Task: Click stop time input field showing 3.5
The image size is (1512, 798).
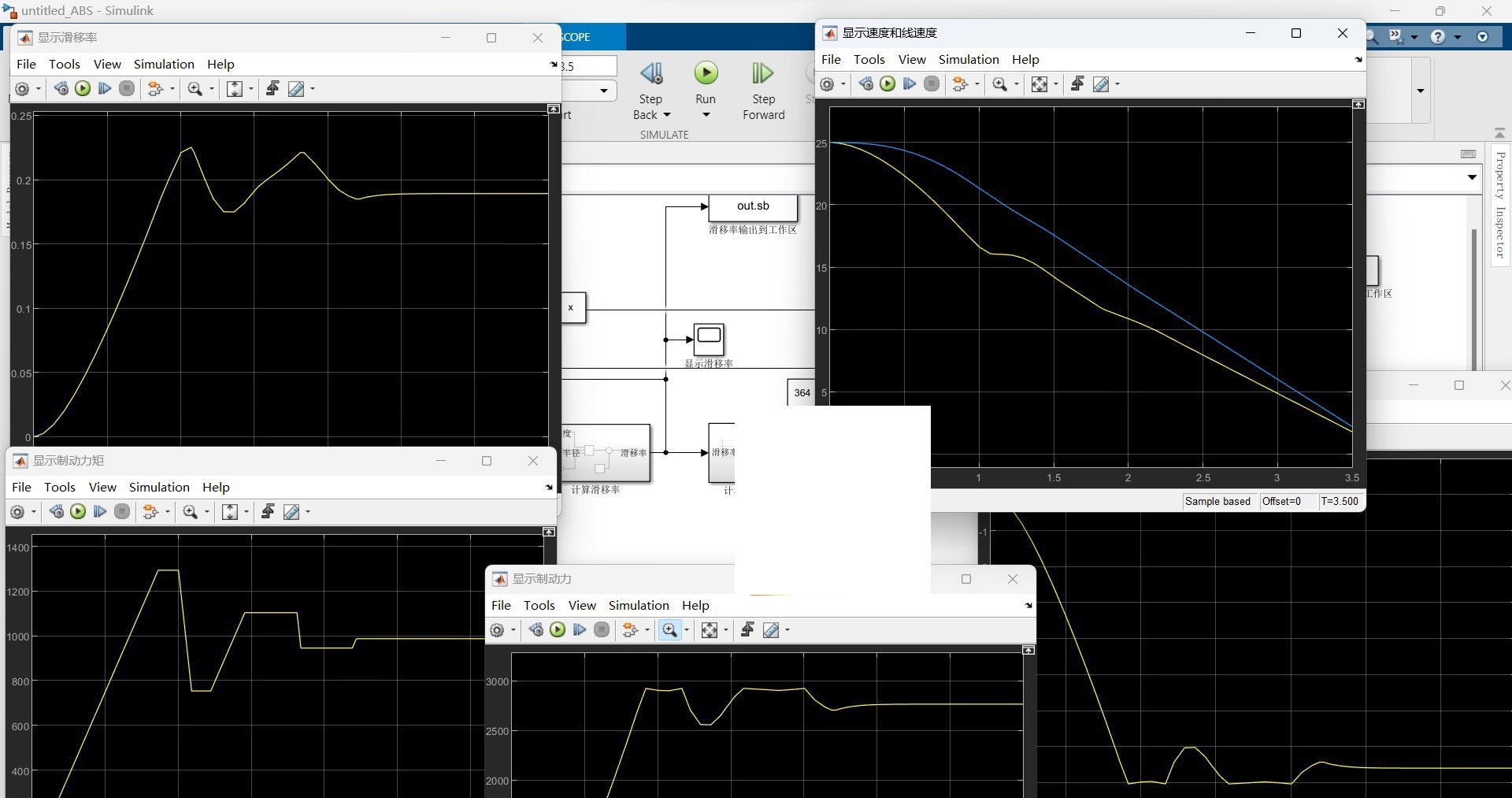Action: (589, 66)
